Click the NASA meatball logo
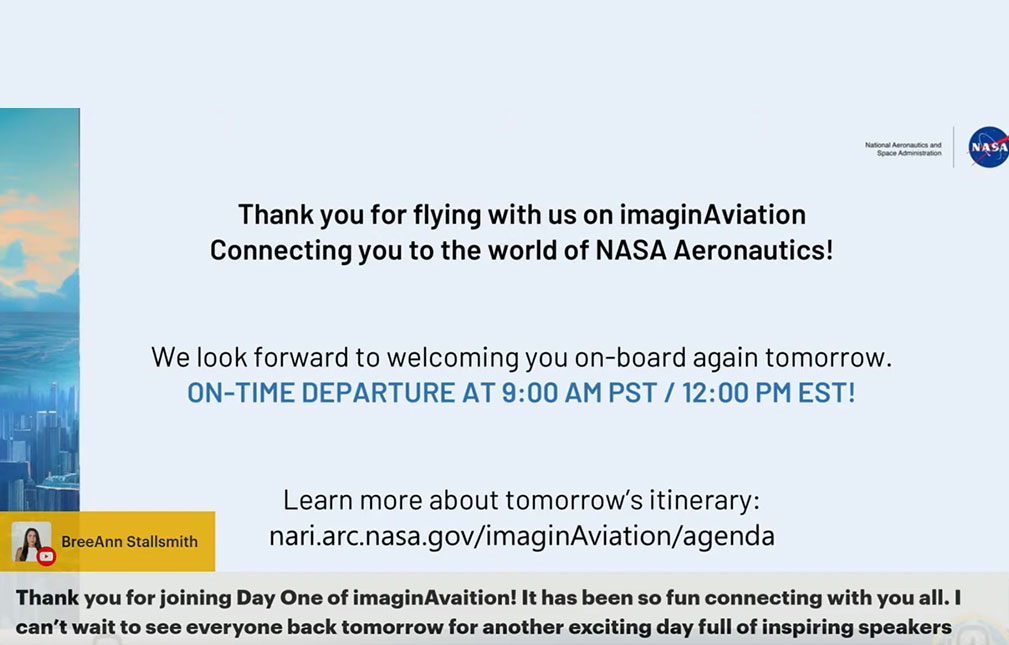The image size is (1009, 645). 989,147
